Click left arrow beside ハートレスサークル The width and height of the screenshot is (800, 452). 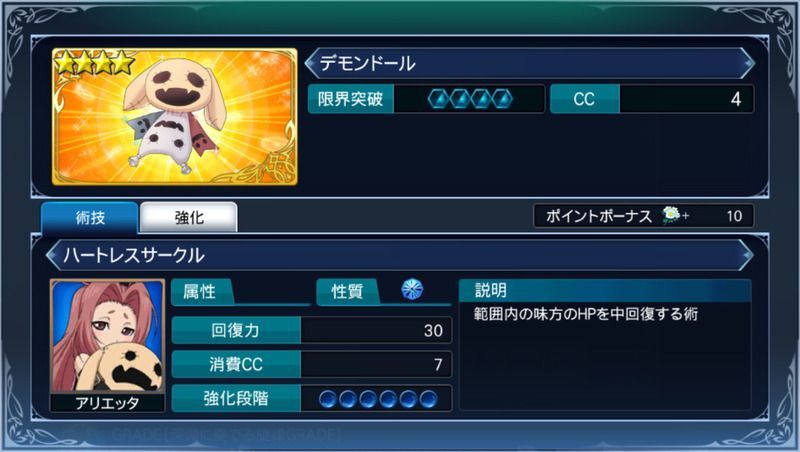[52, 255]
